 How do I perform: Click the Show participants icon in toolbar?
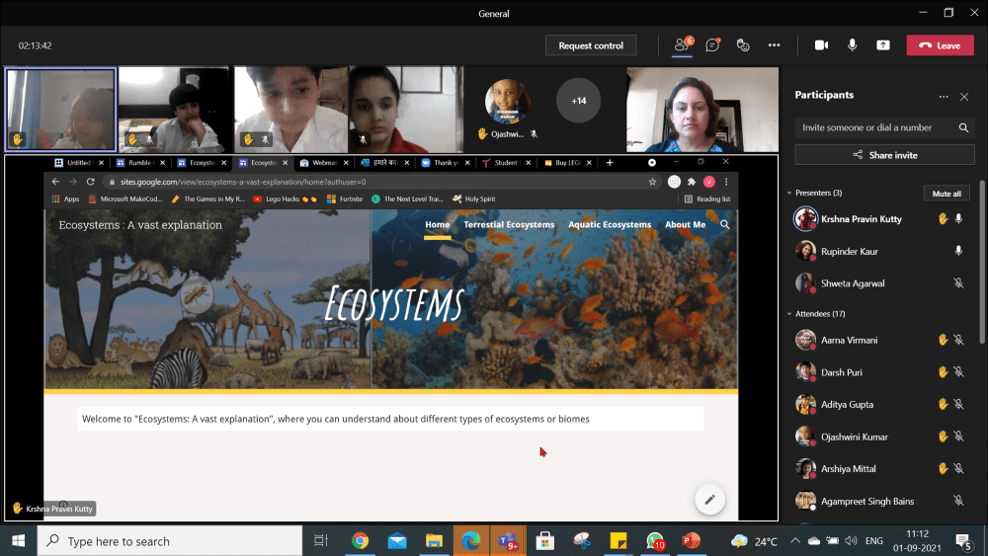pos(682,45)
